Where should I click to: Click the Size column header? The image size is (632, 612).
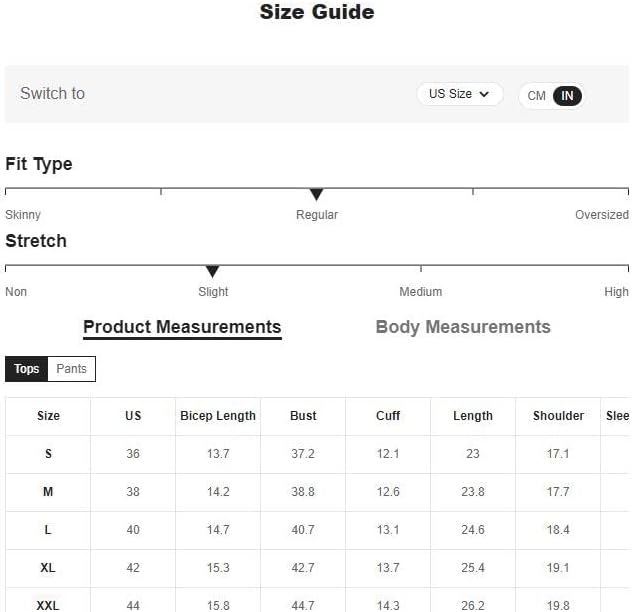(x=48, y=416)
